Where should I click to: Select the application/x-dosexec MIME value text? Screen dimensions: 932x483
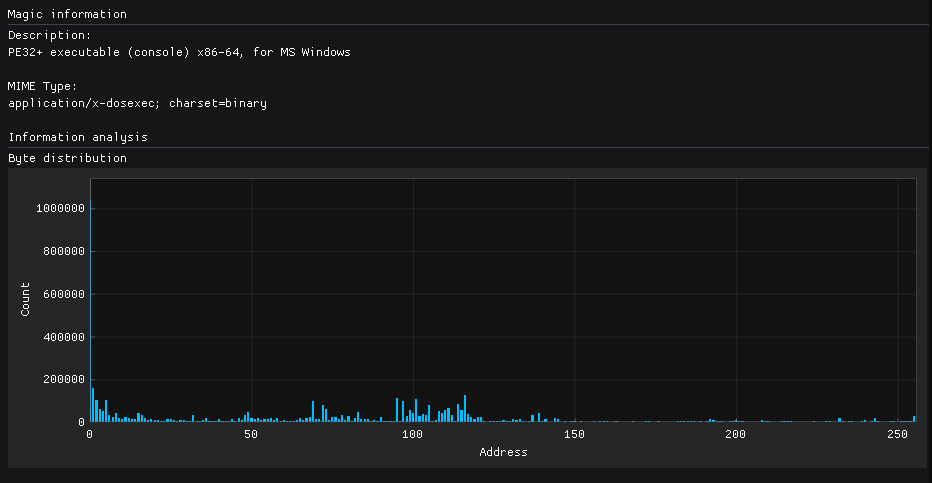pos(137,103)
